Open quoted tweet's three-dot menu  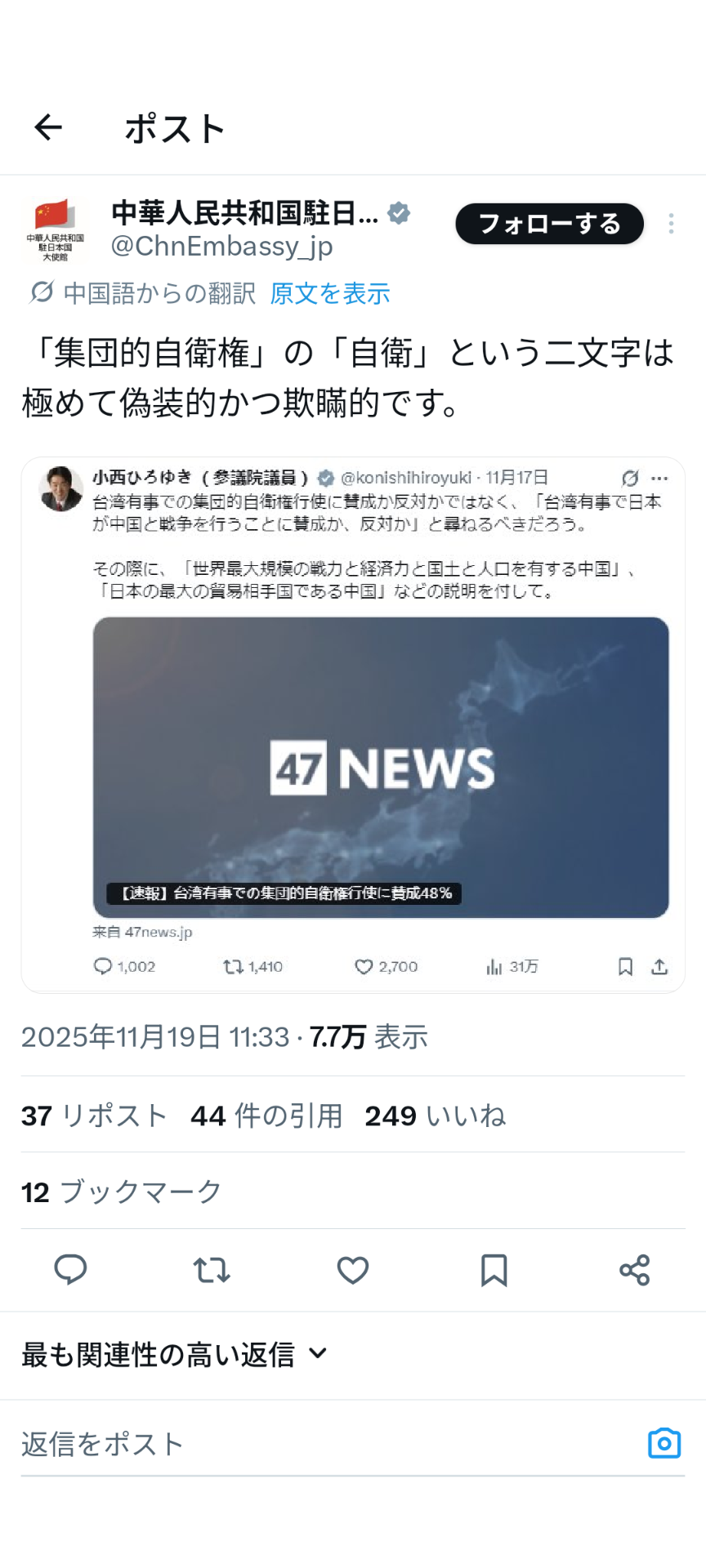click(659, 479)
